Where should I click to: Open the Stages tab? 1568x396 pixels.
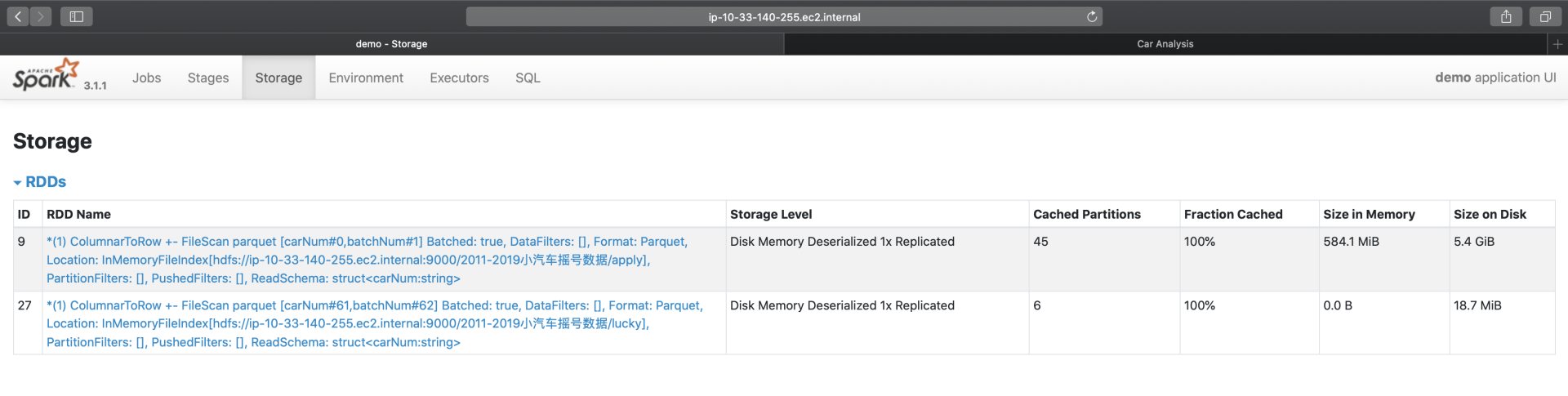click(x=207, y=78)
